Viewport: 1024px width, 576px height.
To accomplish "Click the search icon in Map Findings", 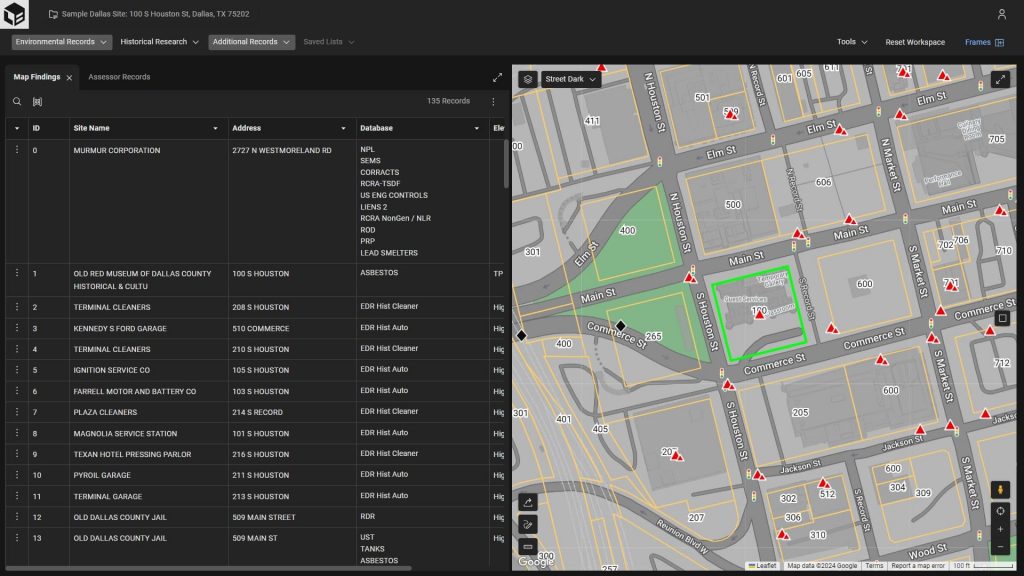I will tap(17, 101).
